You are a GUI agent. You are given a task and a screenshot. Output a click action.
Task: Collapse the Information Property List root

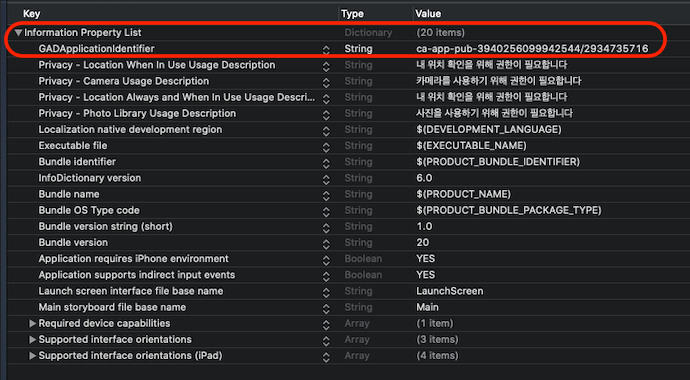click(x=18, y=33)
